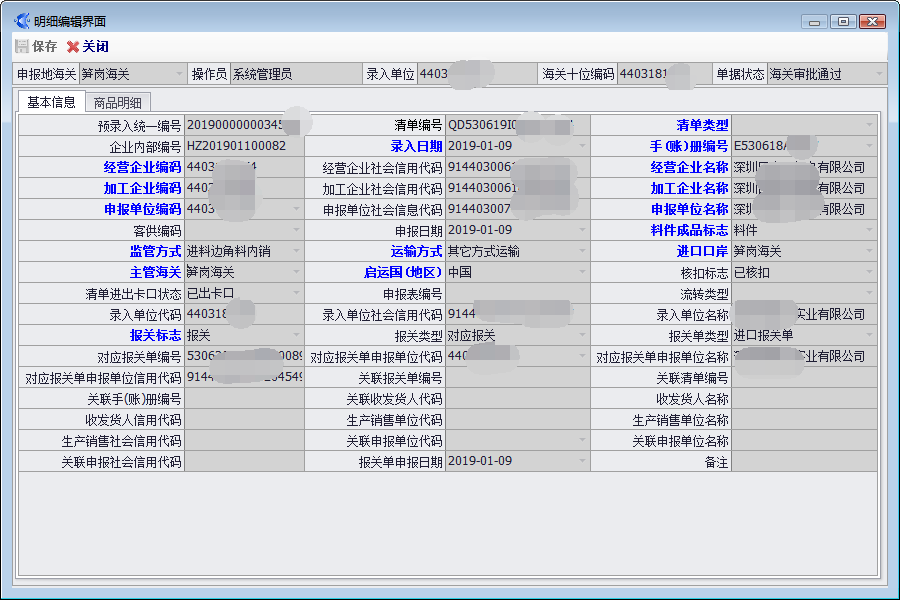Expand the 报关标志 dropdown showing 报关
Screen dimensions: 900x600
[x=297, y=335]
